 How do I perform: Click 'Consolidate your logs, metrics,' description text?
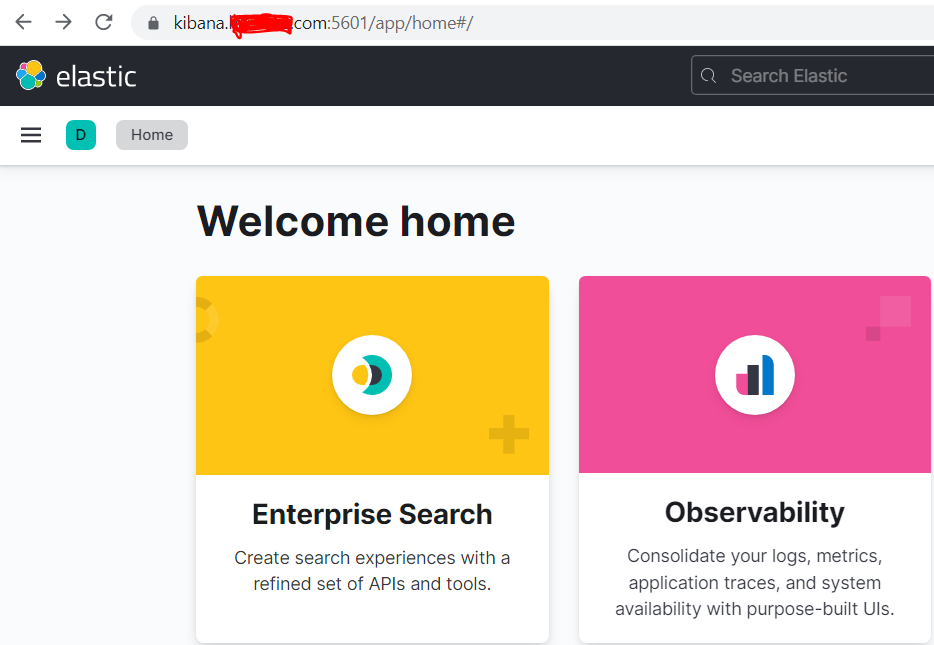pos(755,556)
